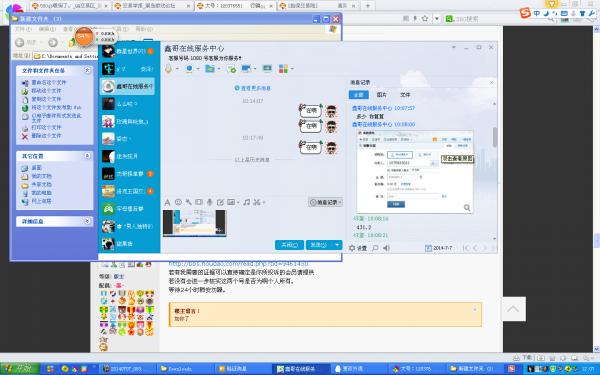Expand remote desktop options dropdown arrow

[255, 69]
